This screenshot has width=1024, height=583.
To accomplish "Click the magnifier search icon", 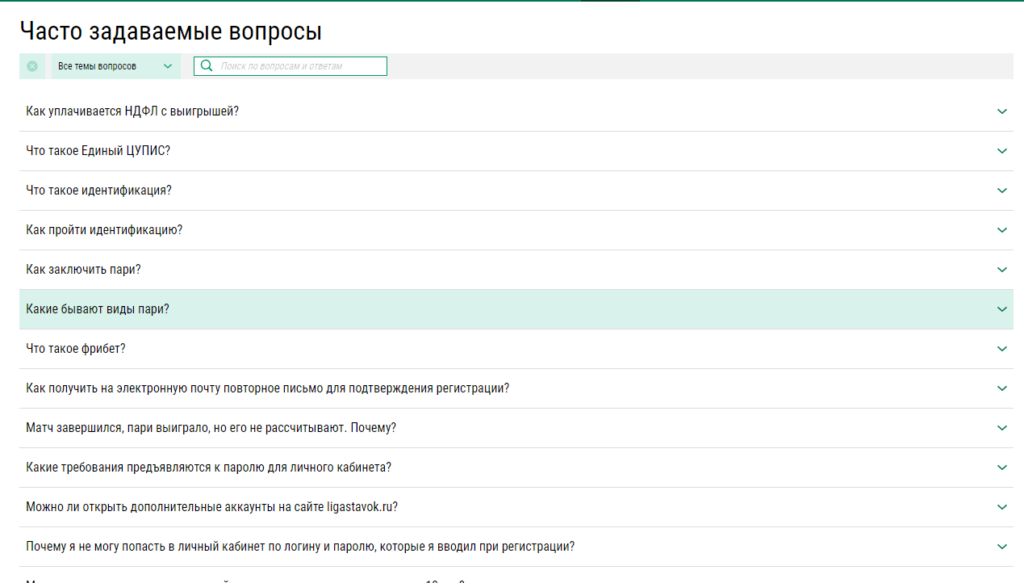I will [x=206, y=65].
